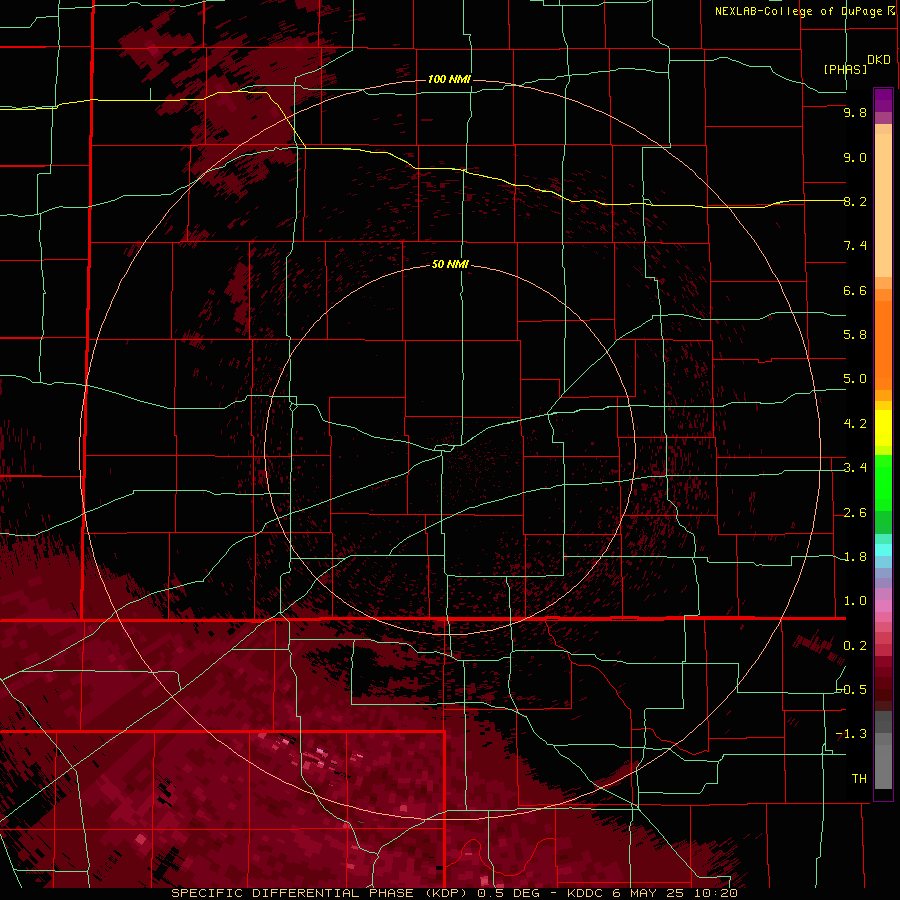This screenshot has width=900, height=900.
Task: Pick the pink segment of the color bar
Action: coord(883,606)
